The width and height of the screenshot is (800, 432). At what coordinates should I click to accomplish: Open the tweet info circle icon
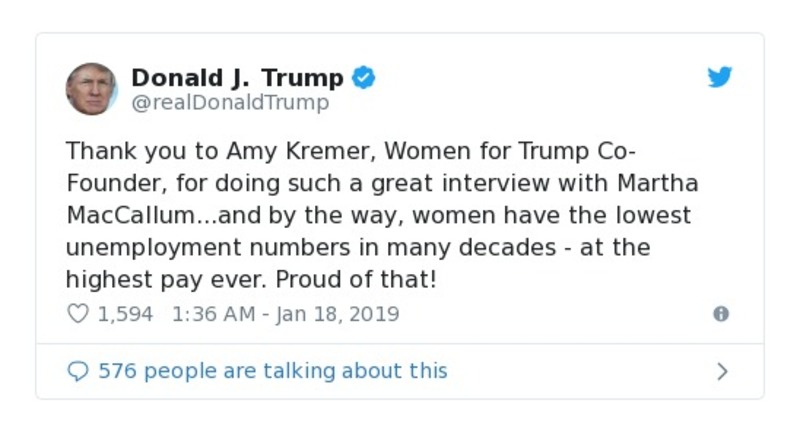pos(720,314)
